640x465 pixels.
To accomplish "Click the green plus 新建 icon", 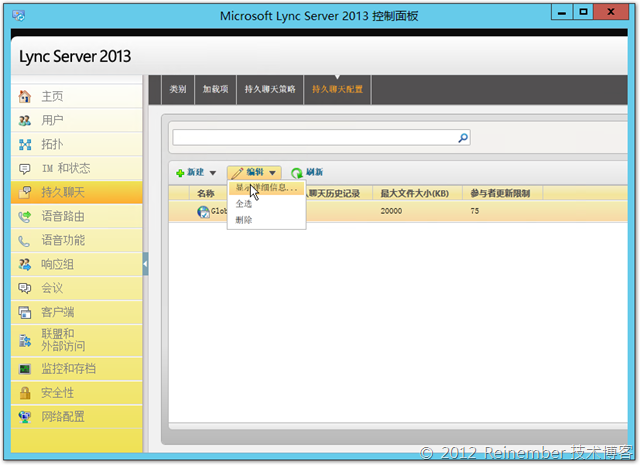I will point(180,173).
